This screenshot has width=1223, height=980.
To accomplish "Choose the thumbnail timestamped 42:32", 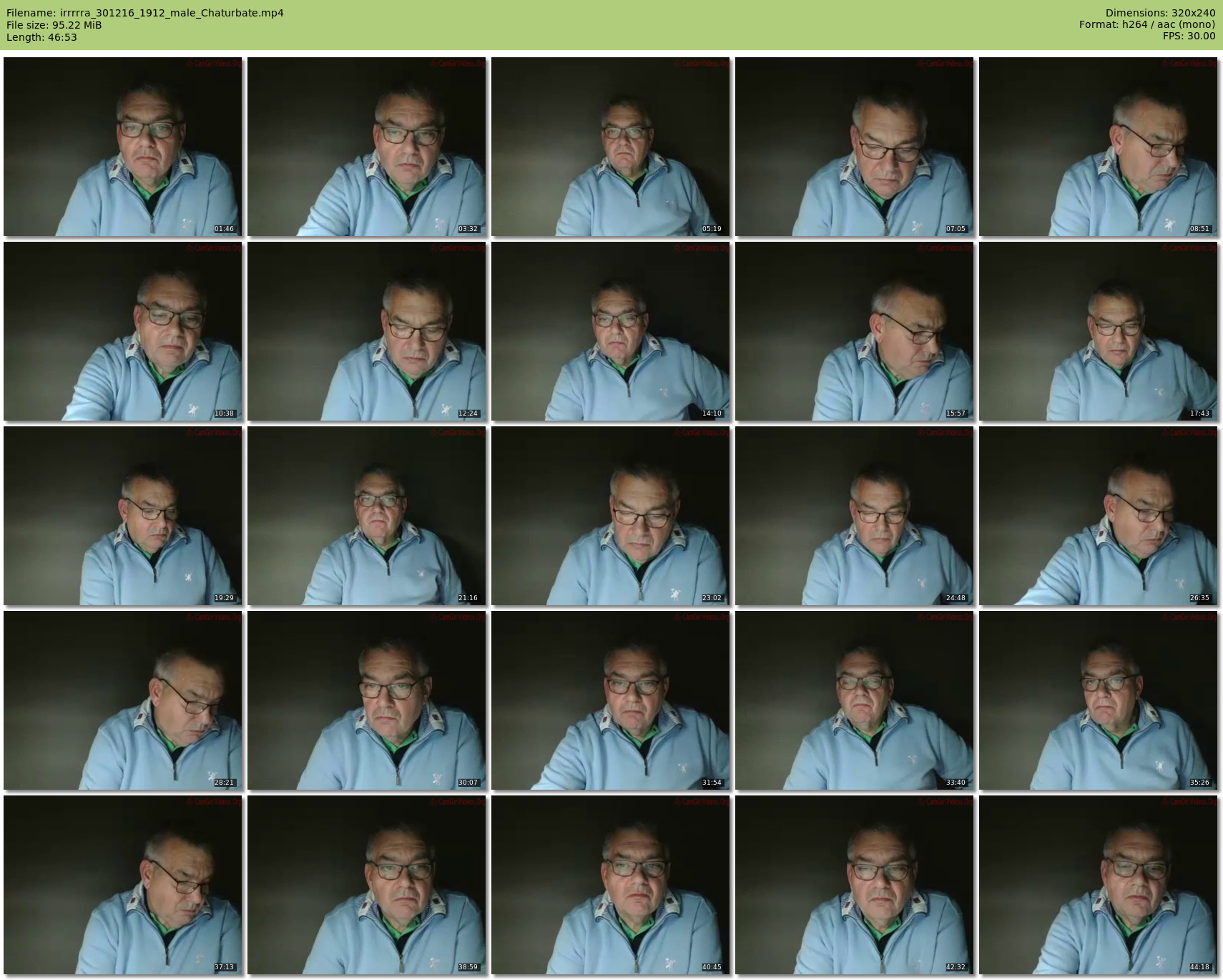I will 855,885.
